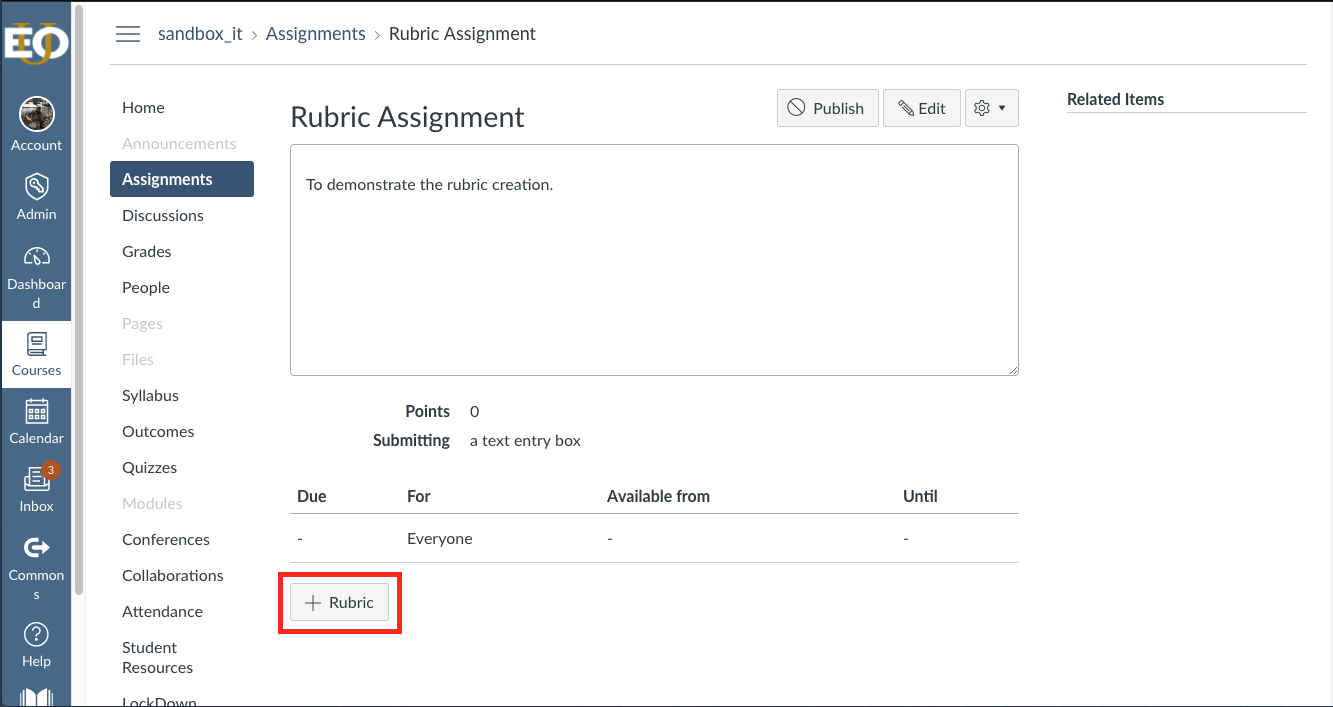Click inside the assignment description box

point(653,259)
